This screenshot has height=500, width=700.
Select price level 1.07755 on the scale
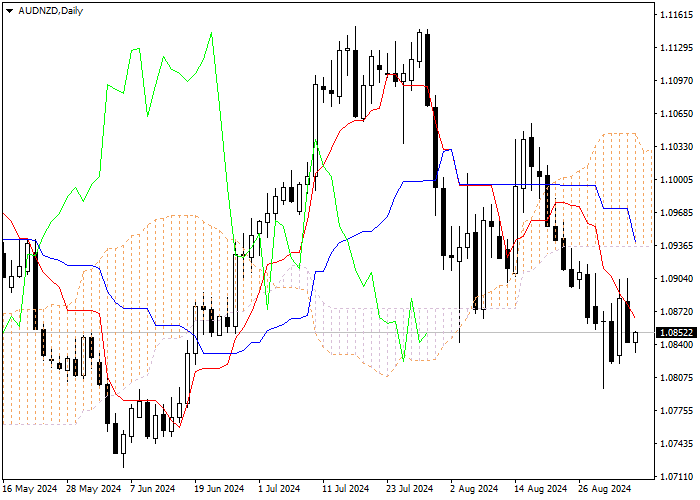pos(676,411)
